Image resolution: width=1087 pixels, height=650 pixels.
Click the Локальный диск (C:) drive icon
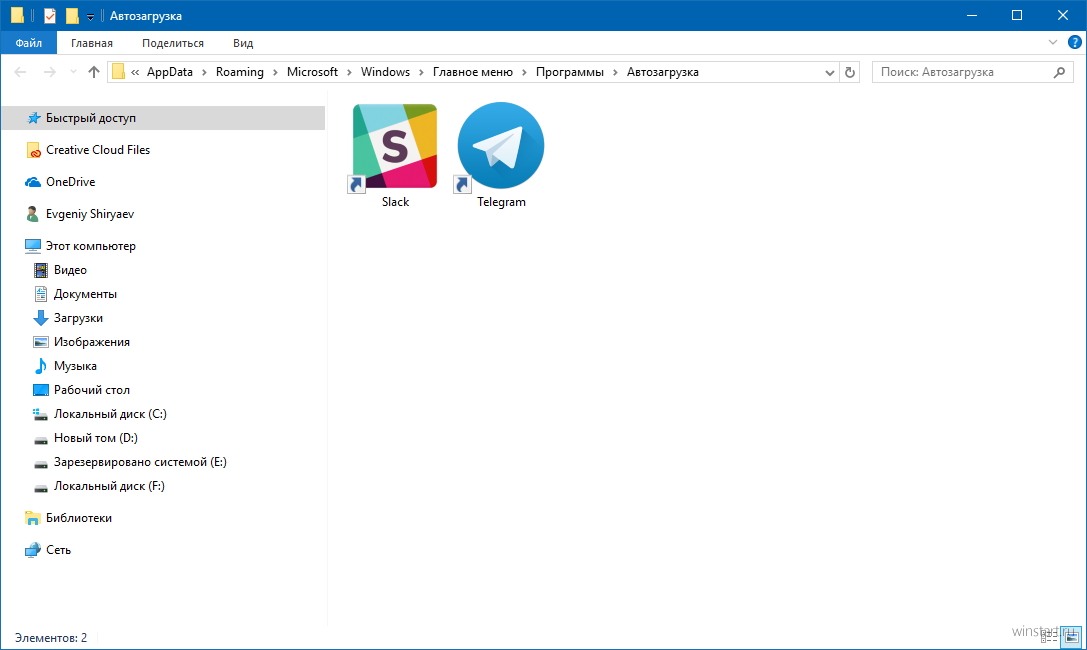(x=40, y=414)
